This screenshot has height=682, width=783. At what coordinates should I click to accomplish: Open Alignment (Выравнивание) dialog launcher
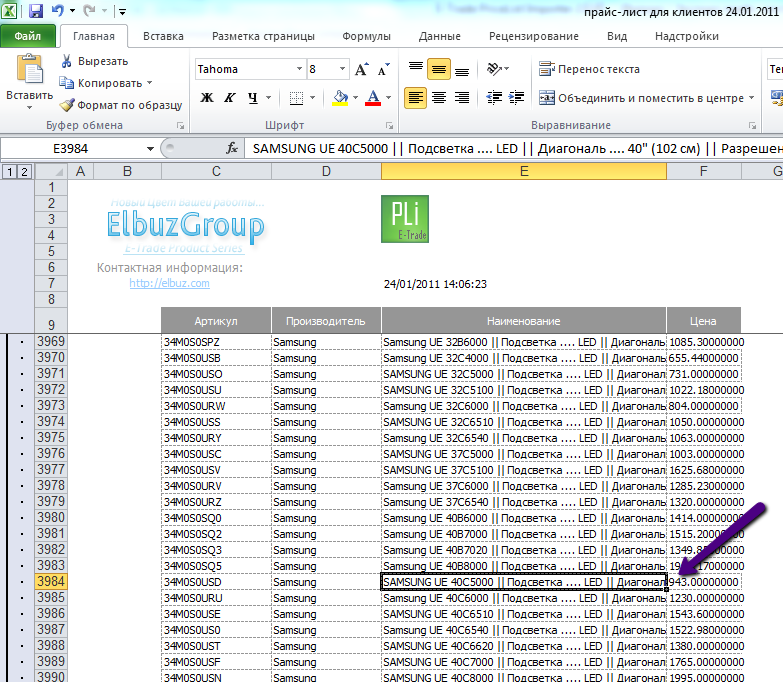coord(752,126)
